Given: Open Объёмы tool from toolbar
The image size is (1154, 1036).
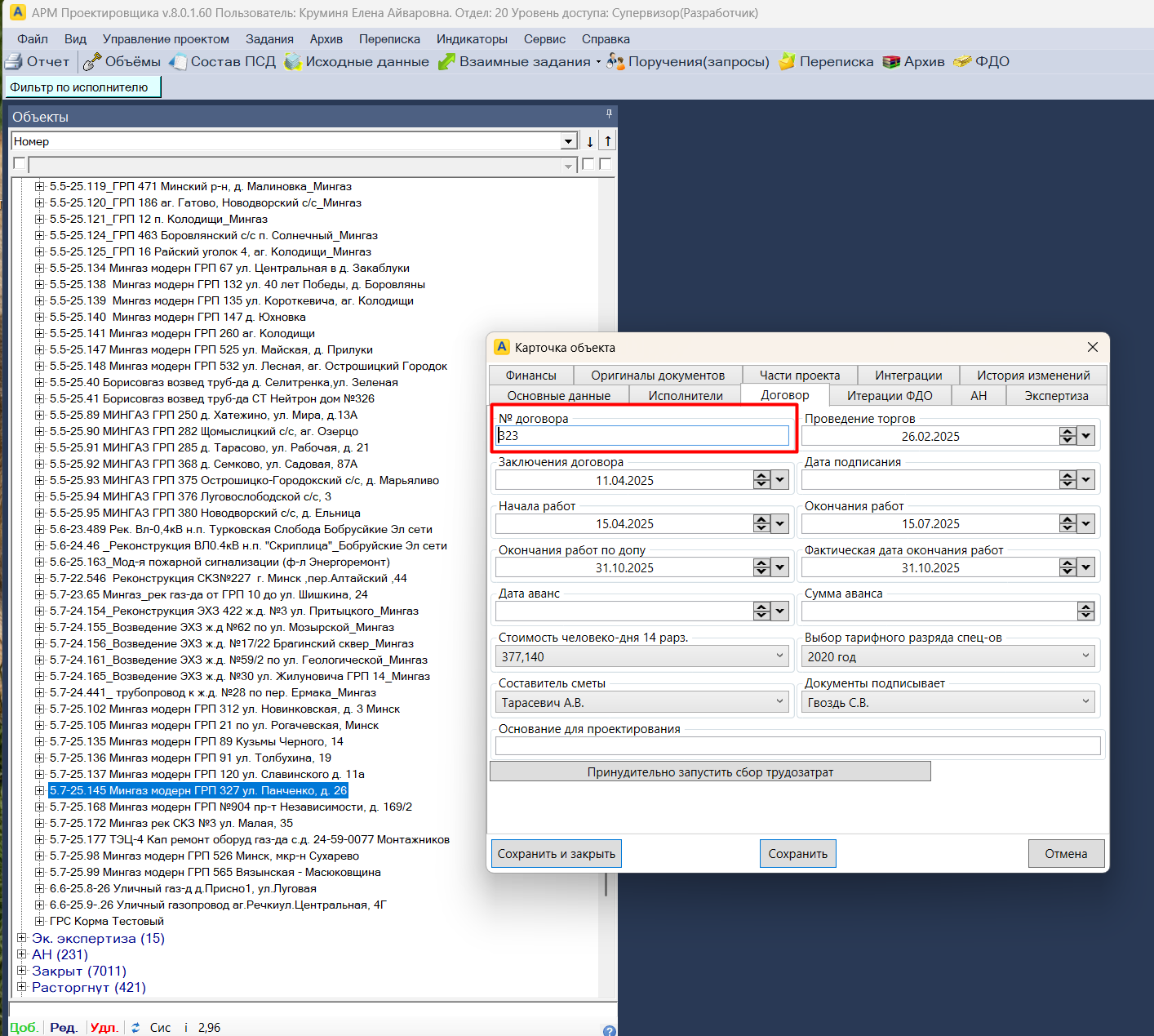Looking at the screenshot, I should pos(92,62).
